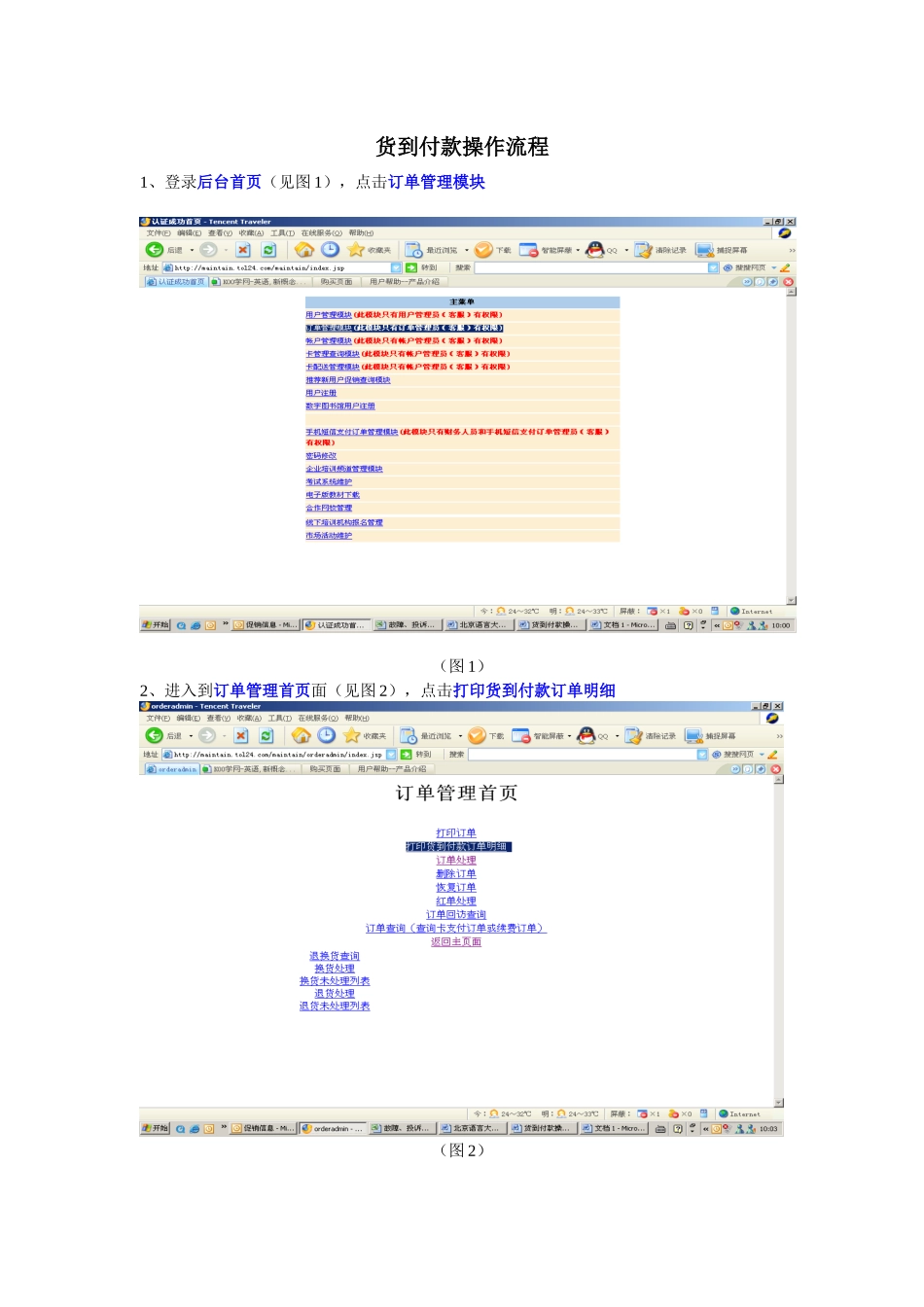Click Forward arrow in the 认证成功首页 browser
Image resolution: width=924 pixels, height=1307 pixels.
(x=208, y=250)
